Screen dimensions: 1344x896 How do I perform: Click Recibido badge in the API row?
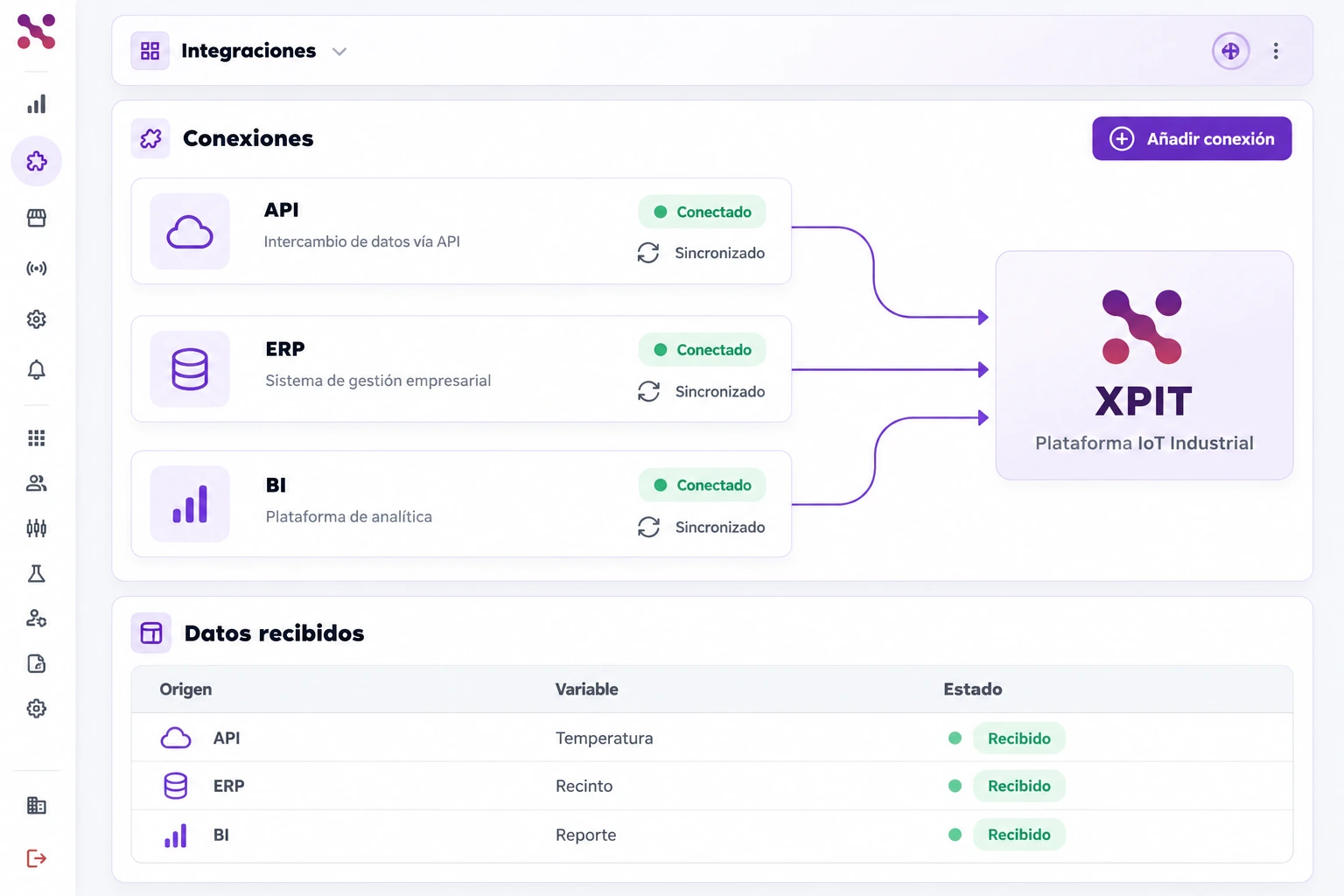(x=1018, y=738)
